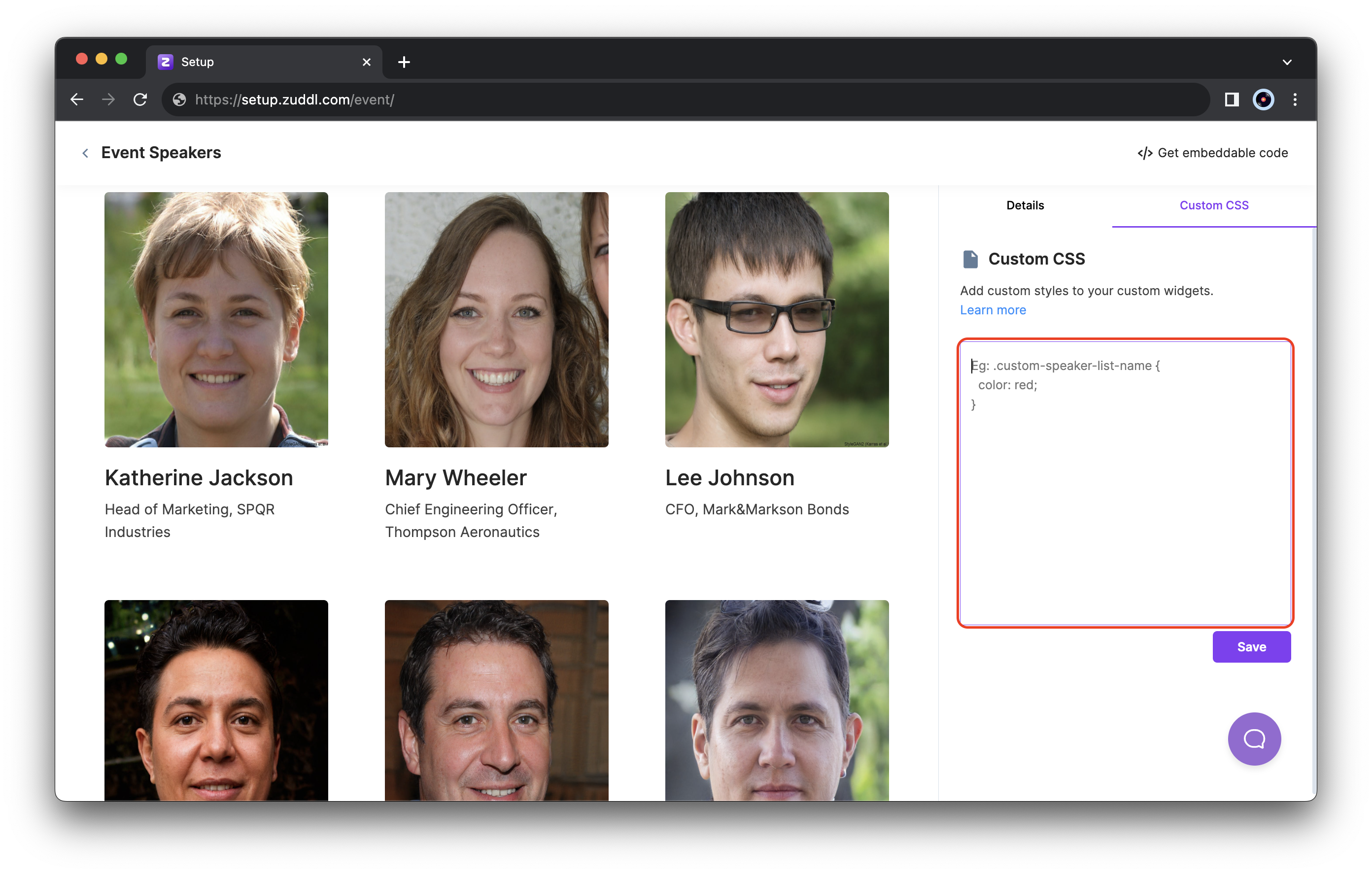Click the Custom CSS document icon
Image resolution: width=1372 pixels, height=874 pixels.
[970, 259]
